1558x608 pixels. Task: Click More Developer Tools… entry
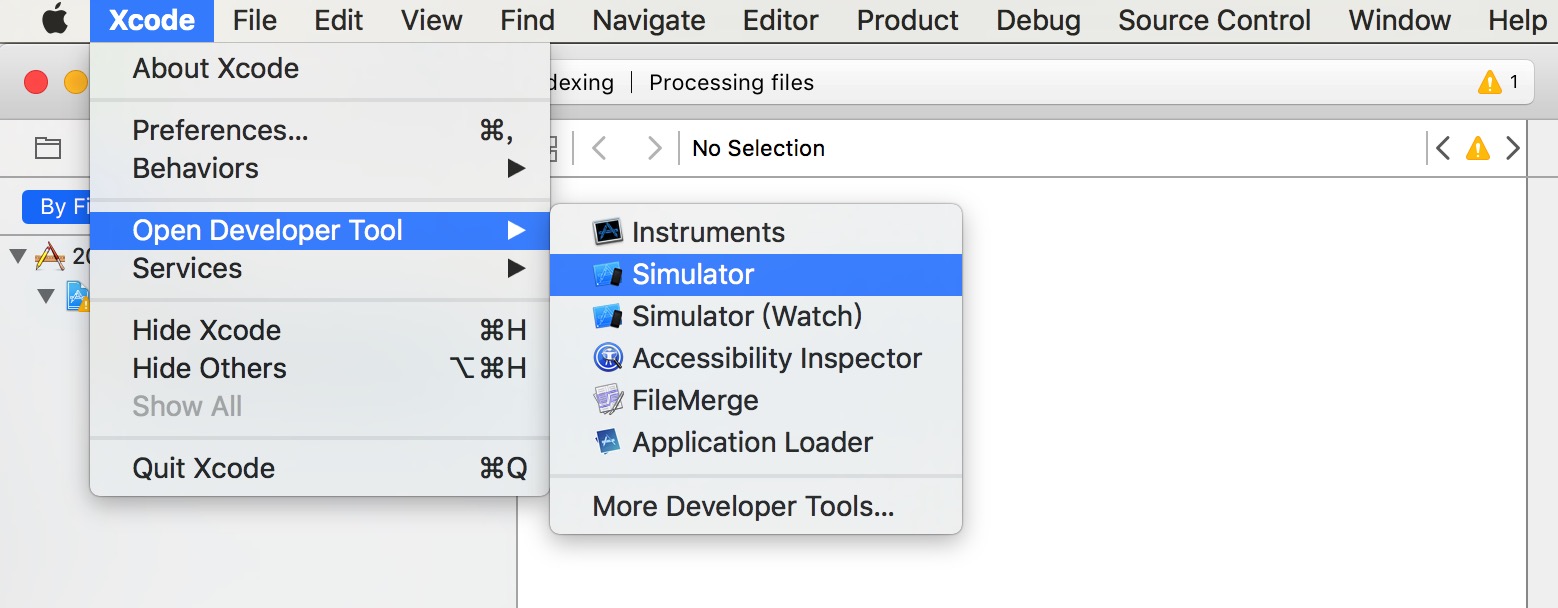(x=743, y=506)
